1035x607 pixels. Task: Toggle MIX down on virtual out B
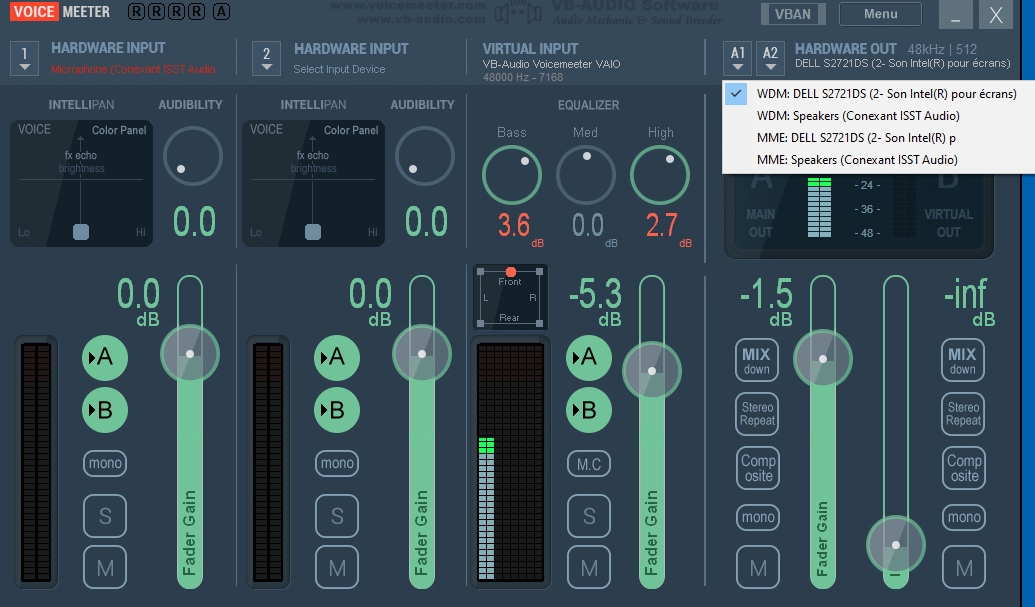click(962, 360)
